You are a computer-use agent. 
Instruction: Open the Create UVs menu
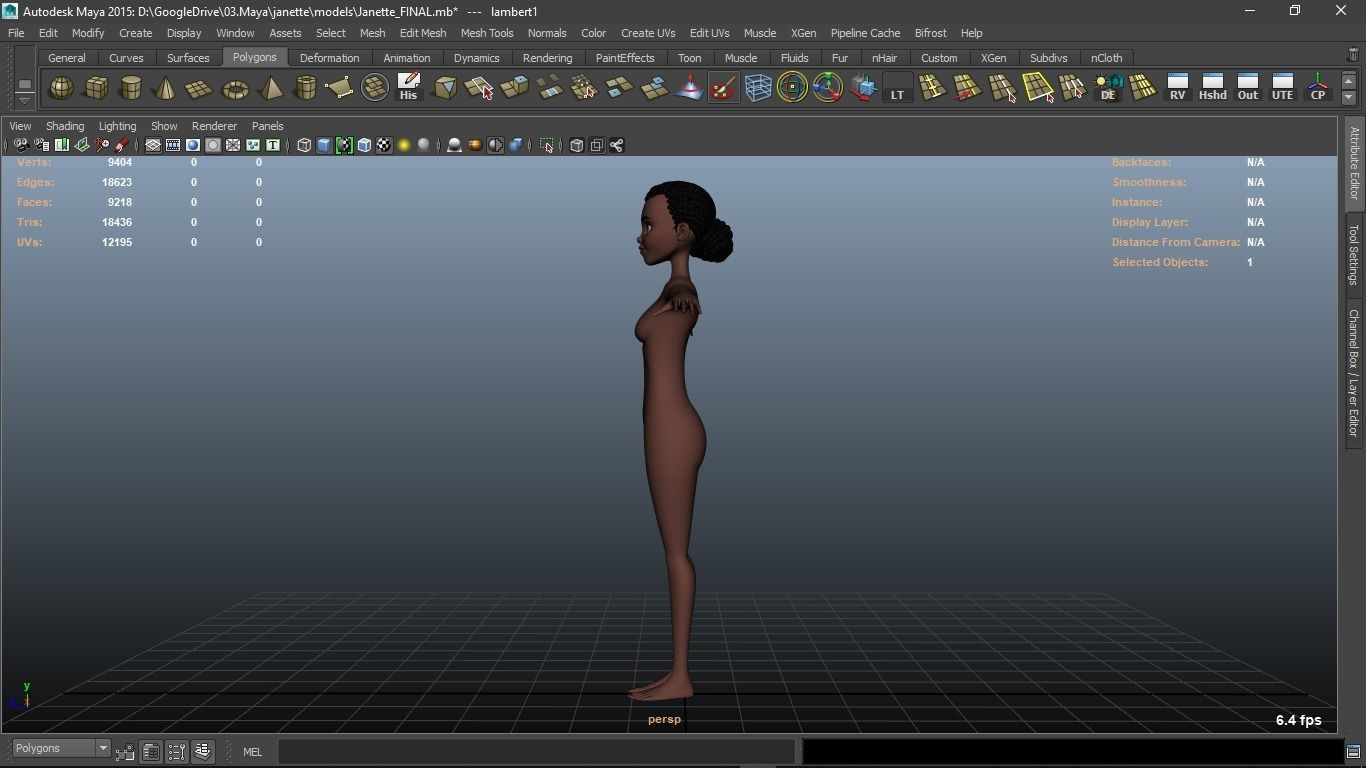point(648,33)
